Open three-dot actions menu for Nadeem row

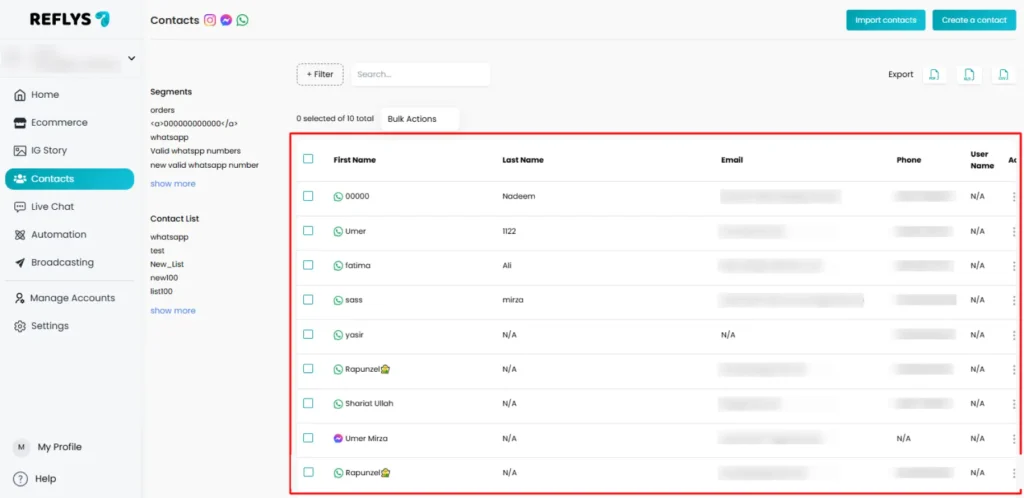click(1013, 197)
